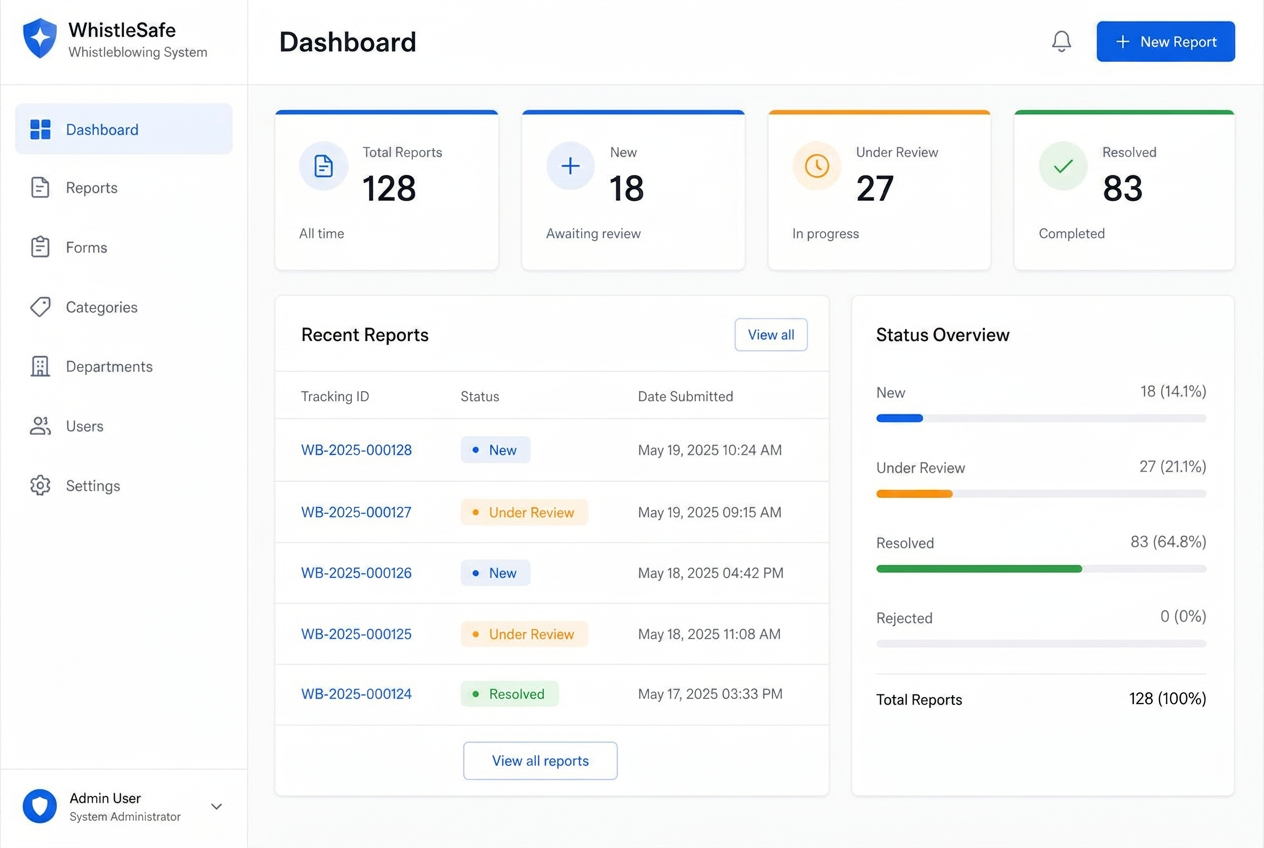Create a New Report
The image size is (1264, 848).
coord(1165,41)
